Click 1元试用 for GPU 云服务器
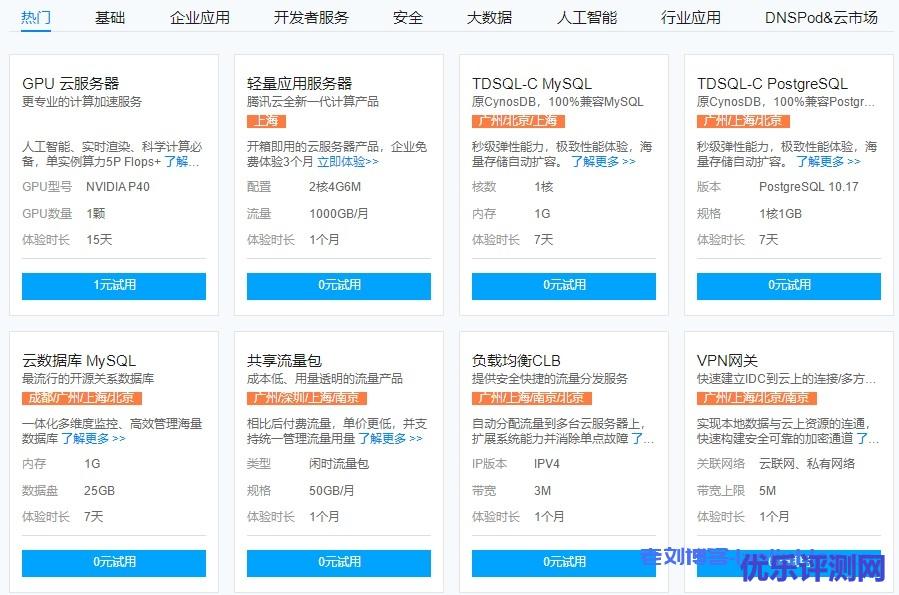Viewport: 899px width, 595px height. pyautogui.click(x=114, y=285)
